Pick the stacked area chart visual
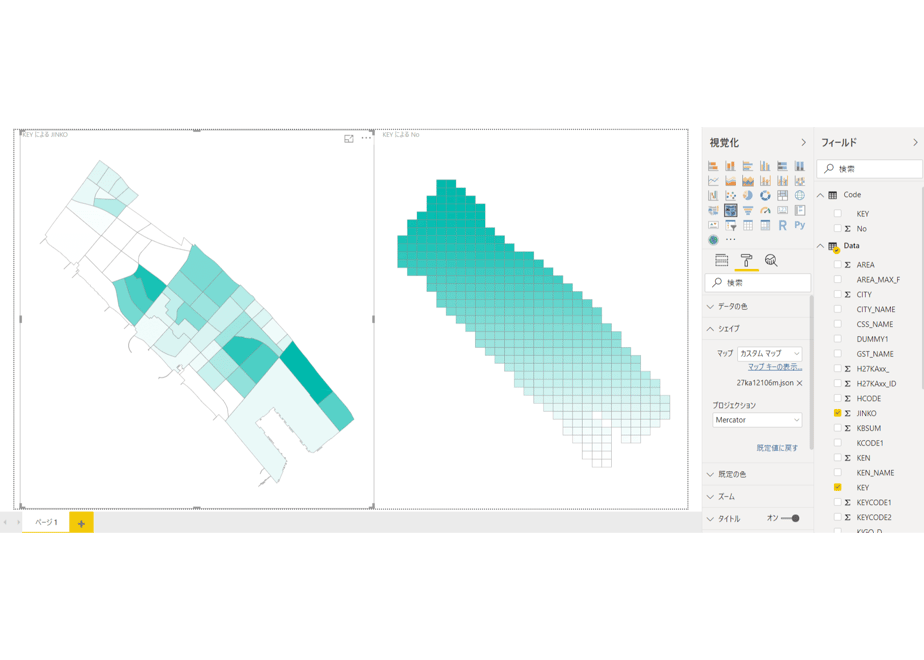This screenshot has width=924, height=660. point(748,180)
